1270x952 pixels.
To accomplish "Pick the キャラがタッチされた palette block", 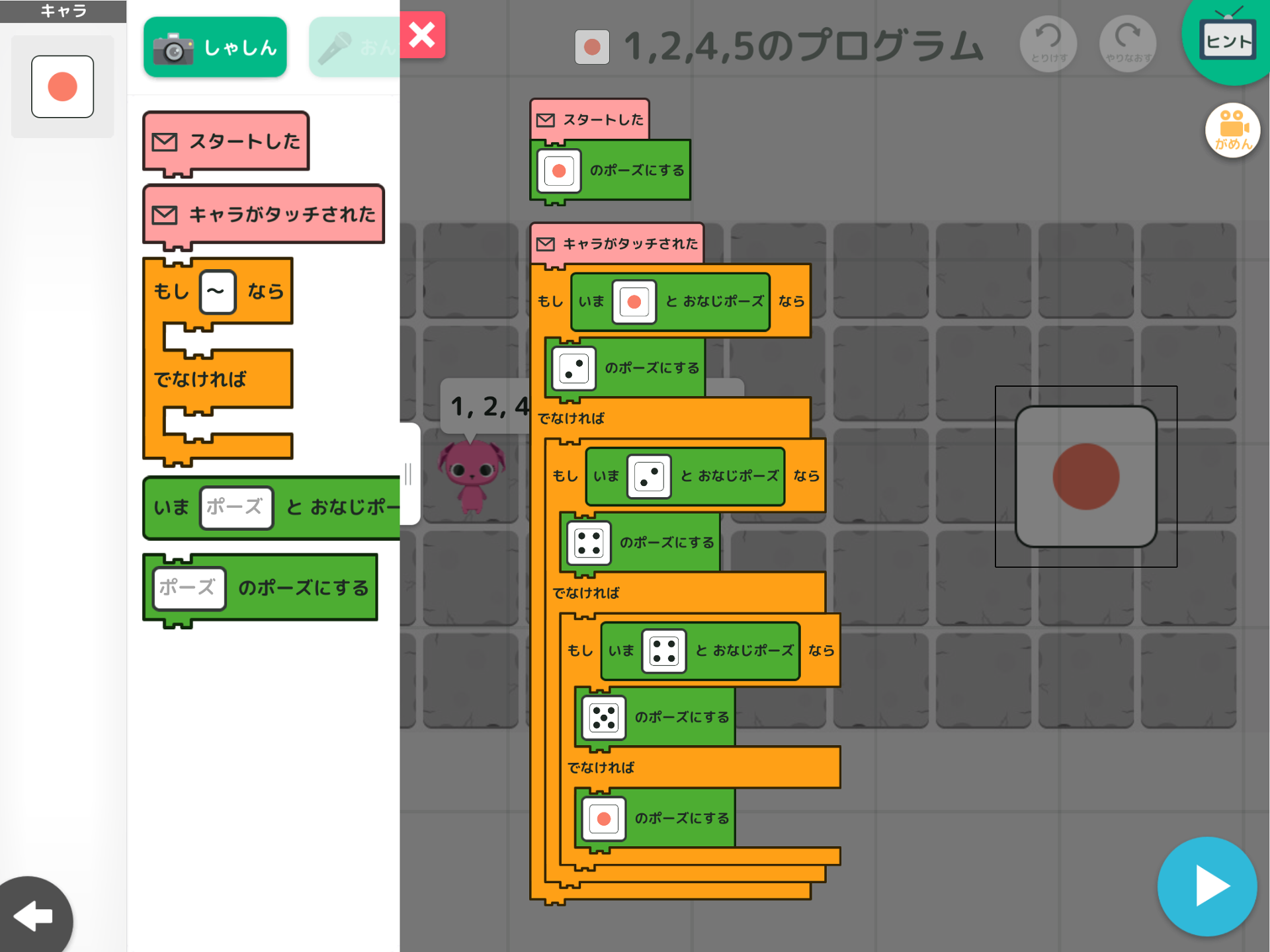I will pyautogui.click(x=263, y=214).
